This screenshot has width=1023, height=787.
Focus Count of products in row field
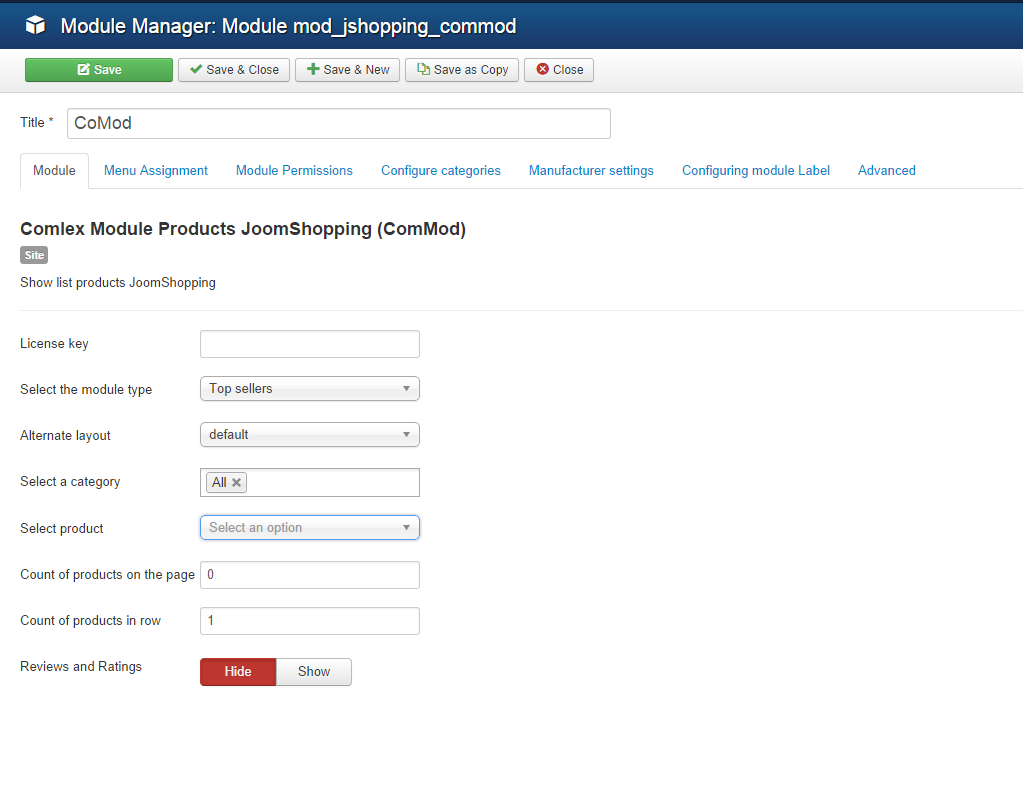pos(309,621)
